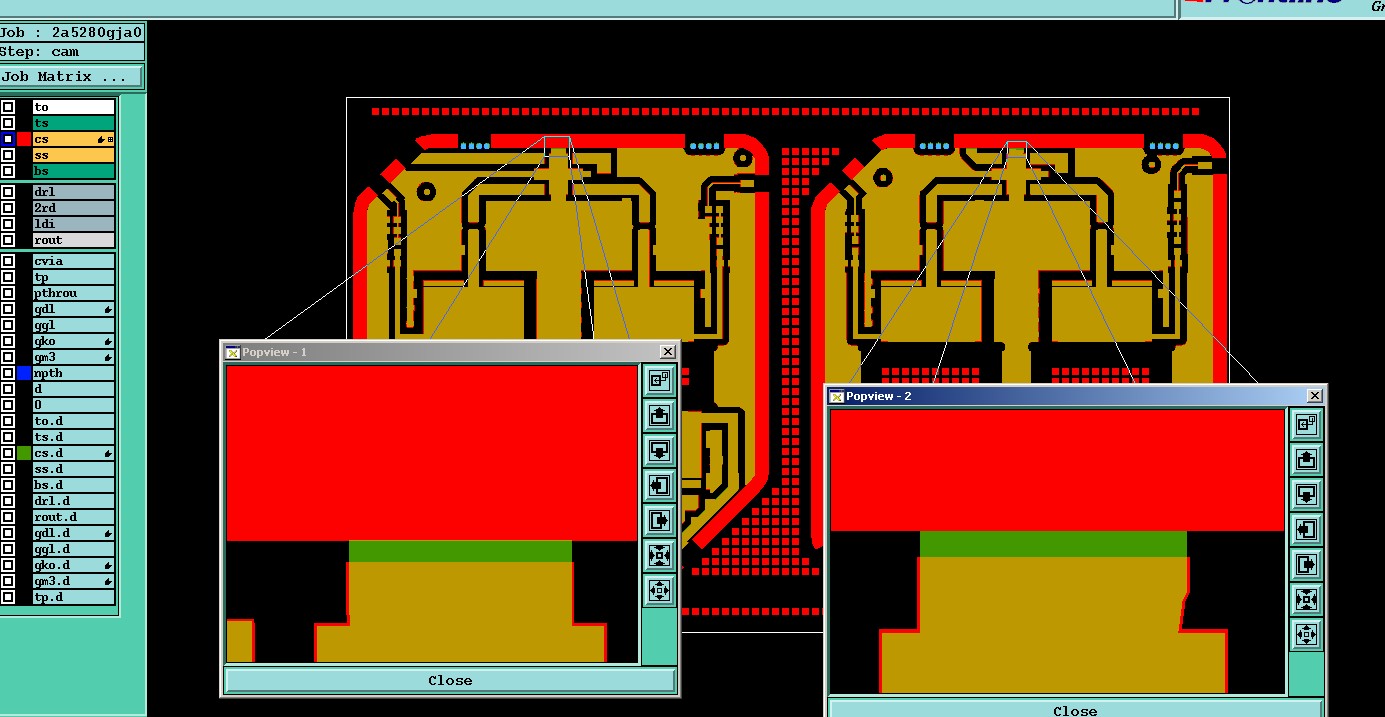The height and width of the screenshot is (717, 1385).
Task: Select layer row gm3.d
Action: tap(74, 581)
